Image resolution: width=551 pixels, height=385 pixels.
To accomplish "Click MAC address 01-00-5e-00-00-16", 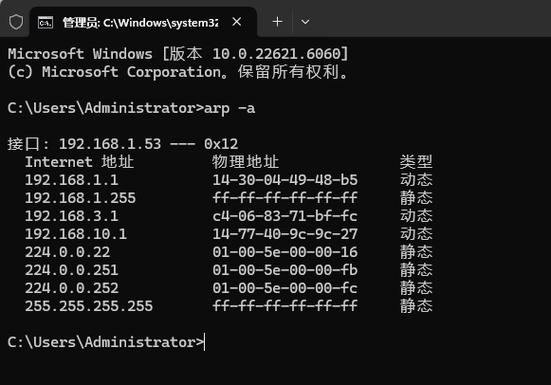I will [x=285, y=252].
